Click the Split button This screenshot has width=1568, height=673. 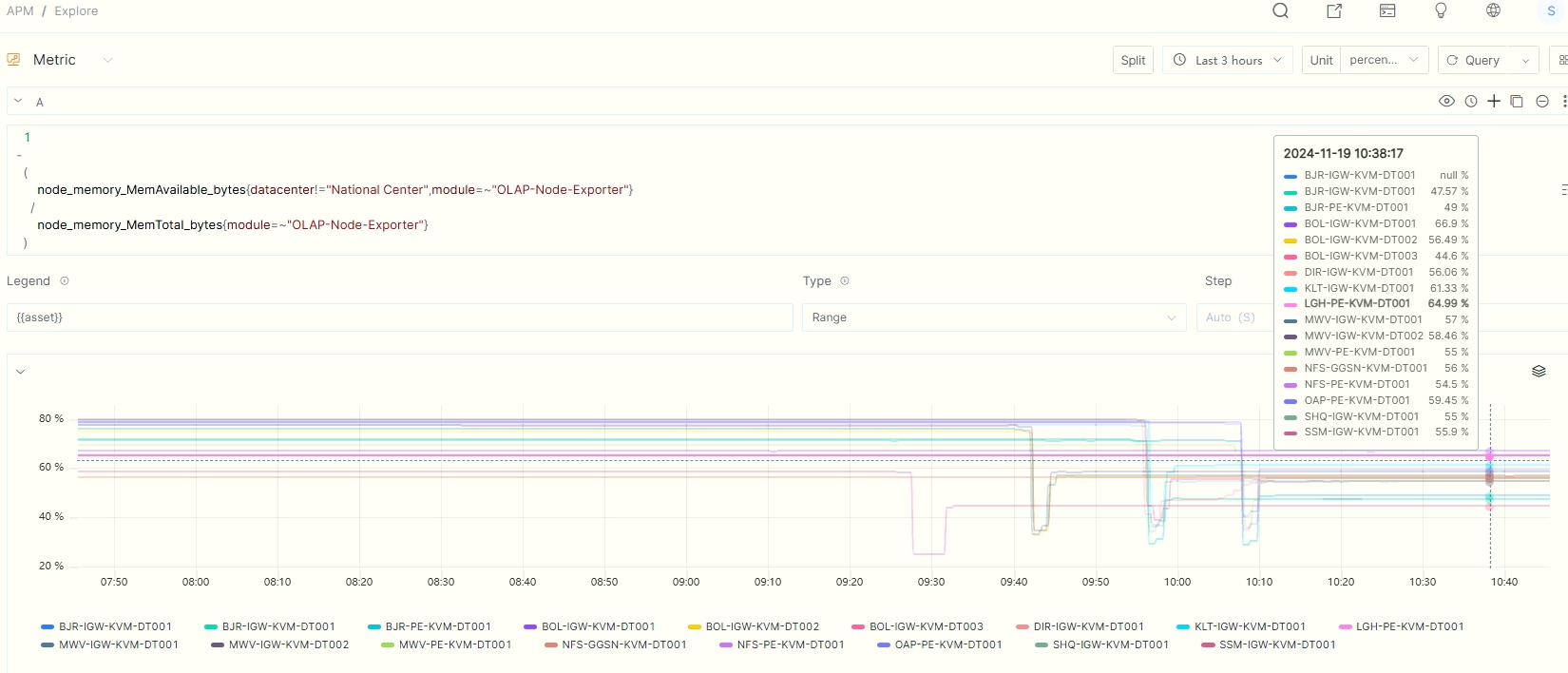coord(1133,60)
